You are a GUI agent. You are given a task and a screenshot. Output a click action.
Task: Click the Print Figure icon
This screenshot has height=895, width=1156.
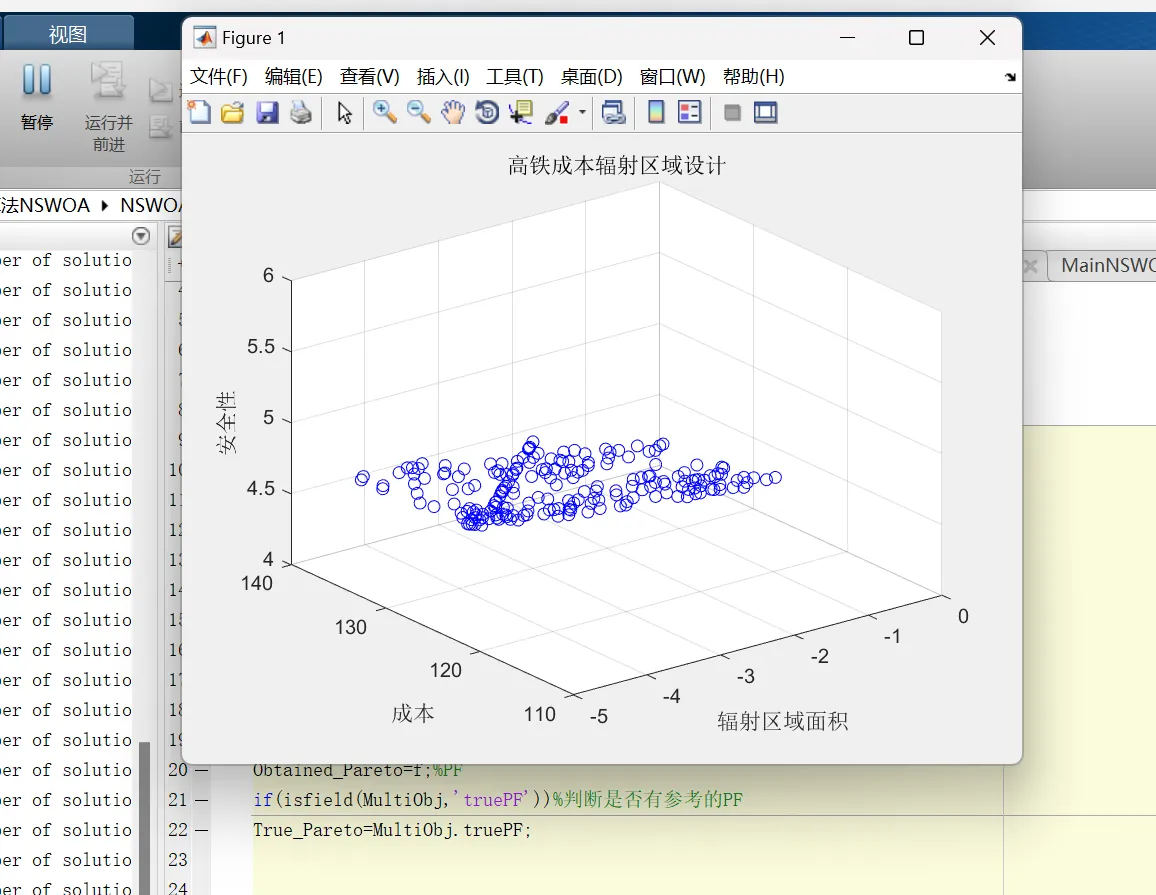click(x=301, y=113)
